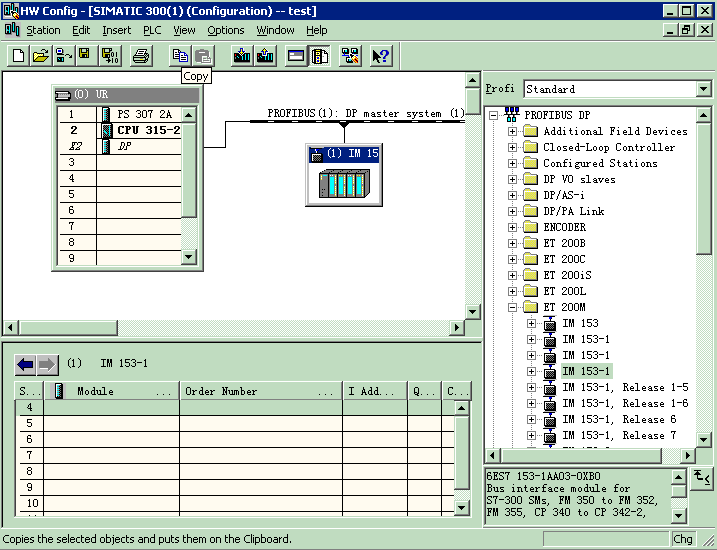Open the Profile Standard dropdown
Image resolution: width=717 pixels, height=550 pixels.
click(703, 89)
